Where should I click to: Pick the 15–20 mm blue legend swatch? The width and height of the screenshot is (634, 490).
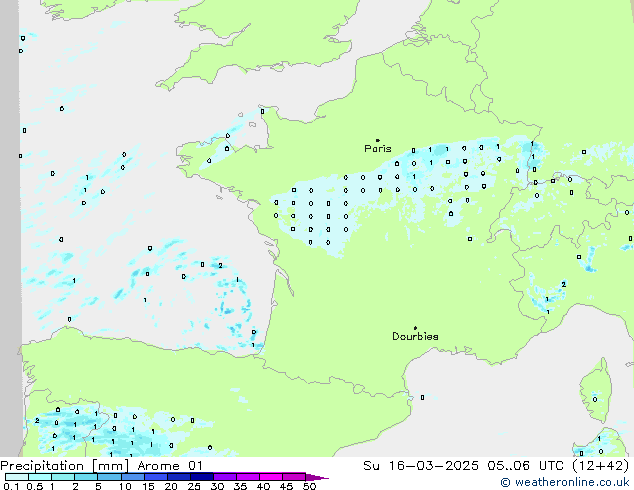pos(155,477)
